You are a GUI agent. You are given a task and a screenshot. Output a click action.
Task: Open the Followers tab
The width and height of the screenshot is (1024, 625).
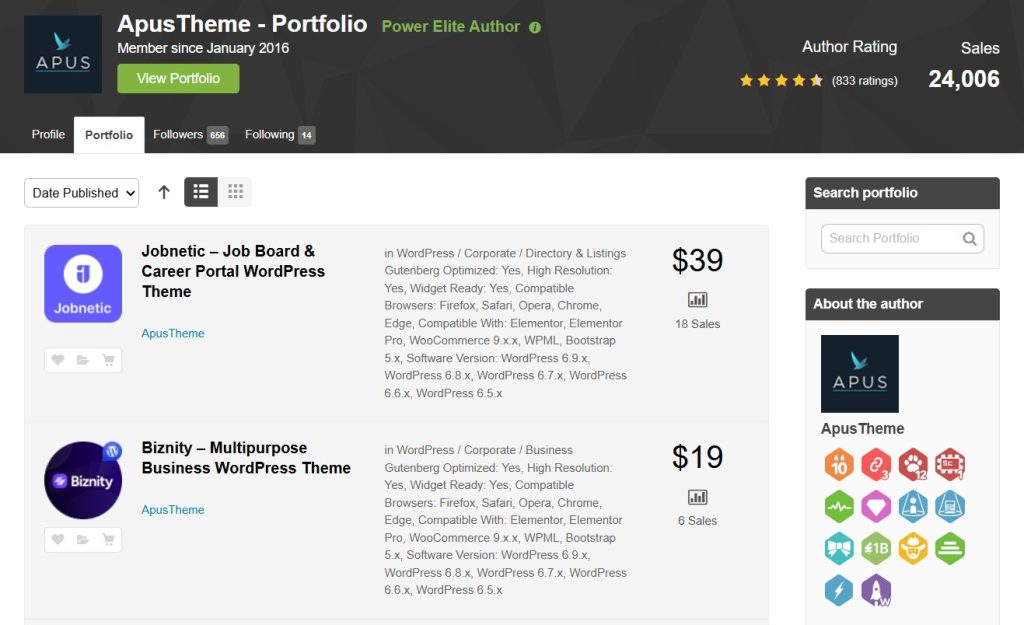coord(189,135)
